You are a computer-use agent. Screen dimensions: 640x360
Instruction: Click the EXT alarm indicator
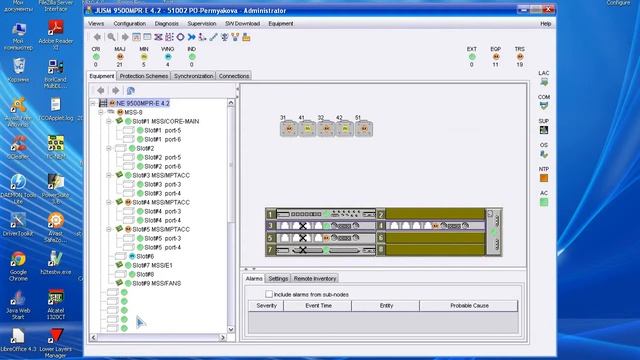click(x=472, y=57)
